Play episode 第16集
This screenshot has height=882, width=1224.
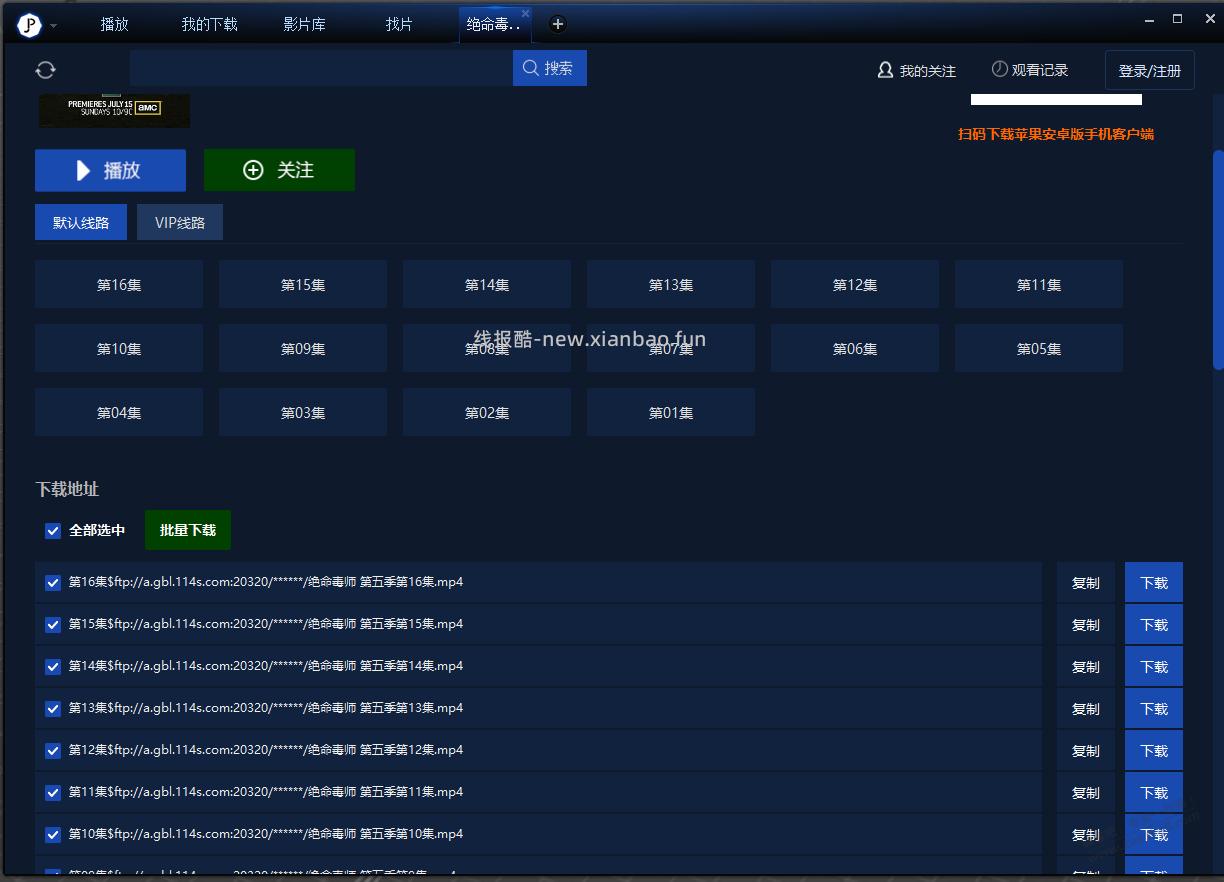tap(119, 284)
